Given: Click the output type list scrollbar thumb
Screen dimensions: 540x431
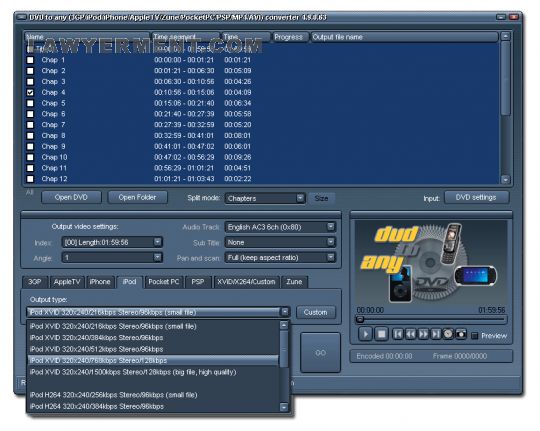Looking at the screenshot, I should (284, 348).
